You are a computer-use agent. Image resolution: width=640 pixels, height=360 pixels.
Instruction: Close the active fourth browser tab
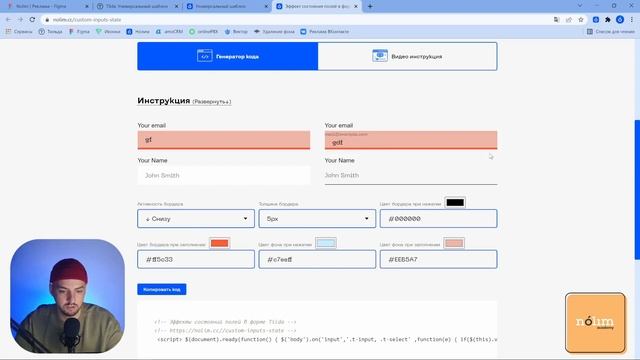coord(356,7)
